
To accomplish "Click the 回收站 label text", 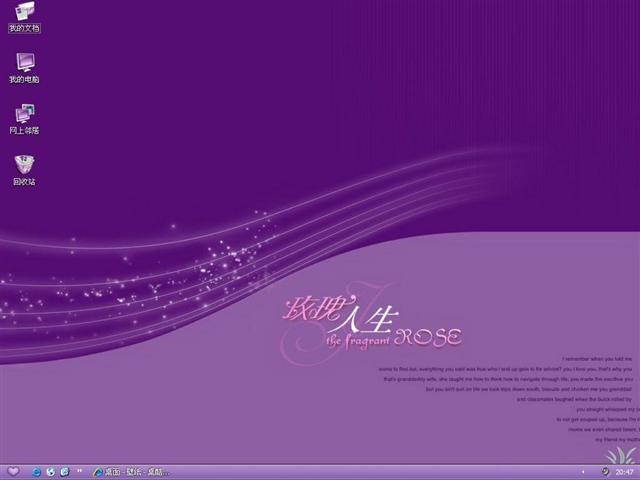I will pyautogui.click(x=24, y=182).
